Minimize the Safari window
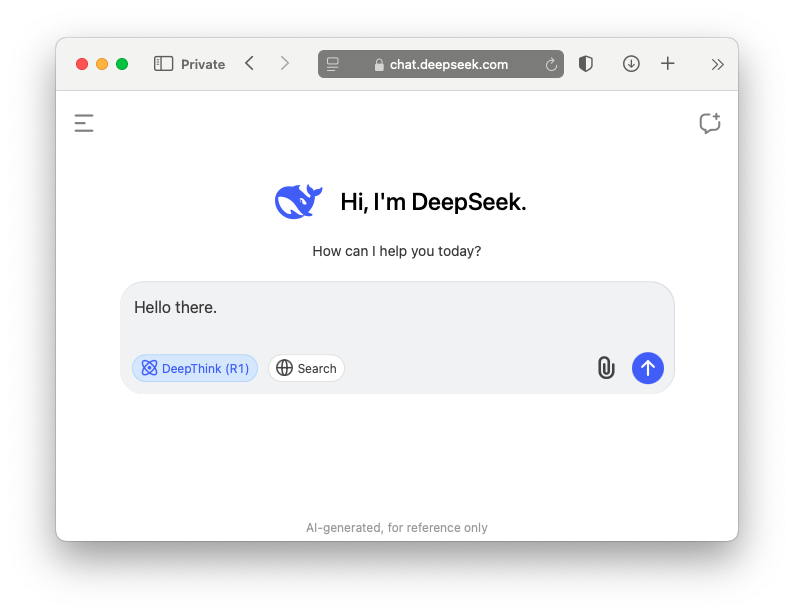The height and width of the screenshot is (615, 794). pos(102,64)
